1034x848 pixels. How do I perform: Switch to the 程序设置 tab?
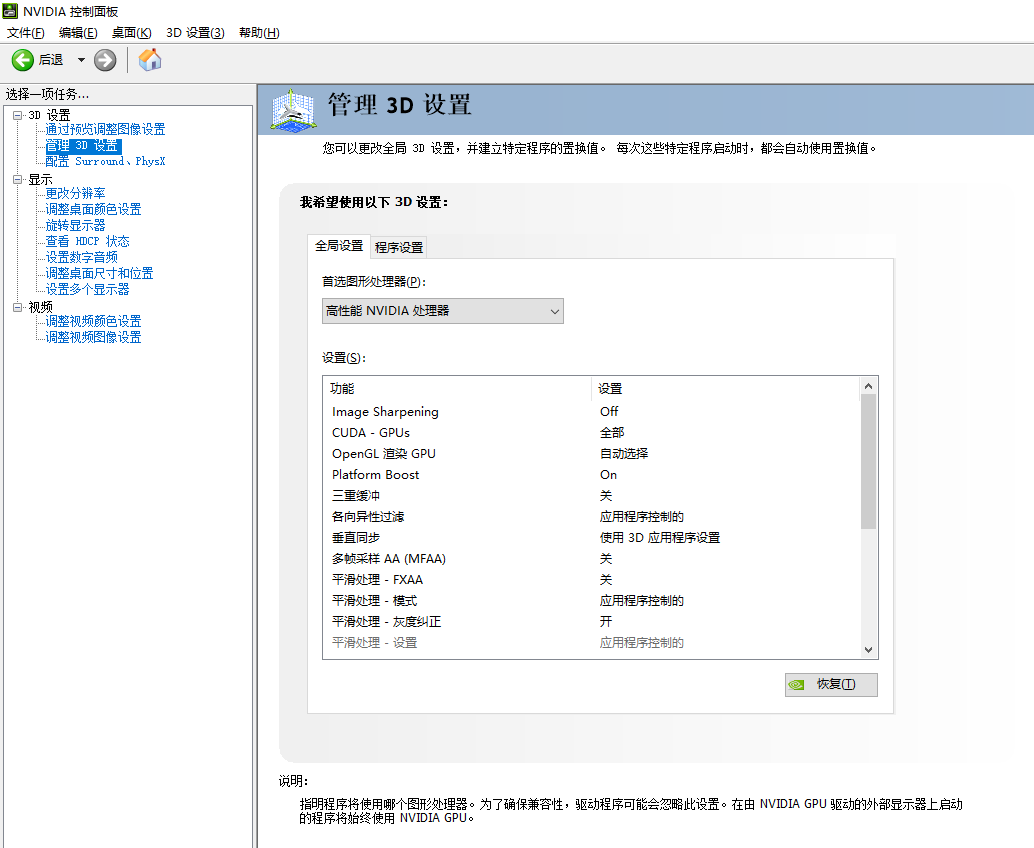(399, 247)
